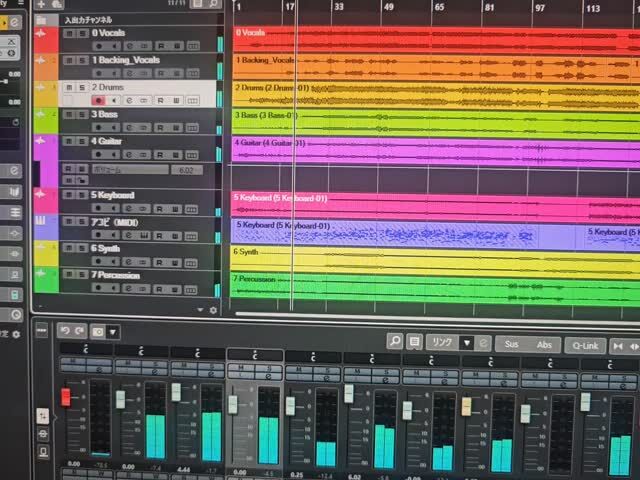Click the Add Track plus icon
Viewport: 640px width, 480px height.
pyautogui.click(x=41, y=4)
